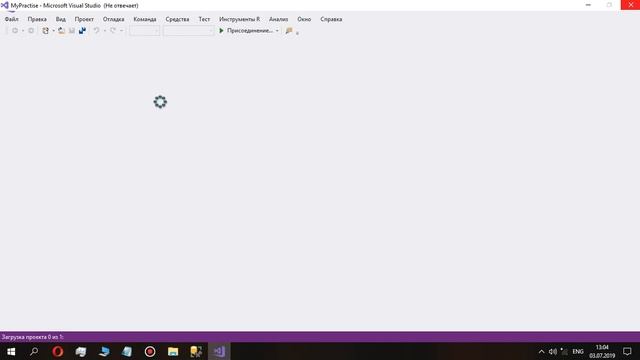Click the Find in Files toolbar icon
This screenshot has height=360, width=640.
pos(289,31)
